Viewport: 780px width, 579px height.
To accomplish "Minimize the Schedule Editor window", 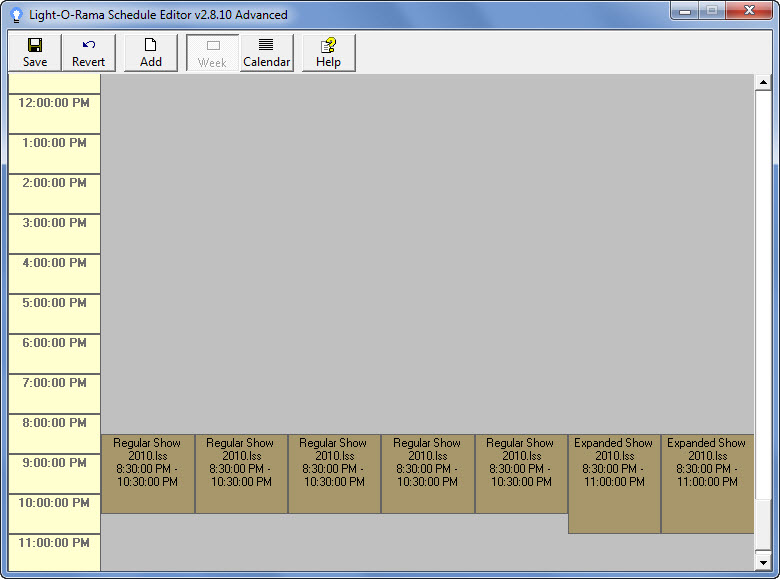I will click(685, 10).
